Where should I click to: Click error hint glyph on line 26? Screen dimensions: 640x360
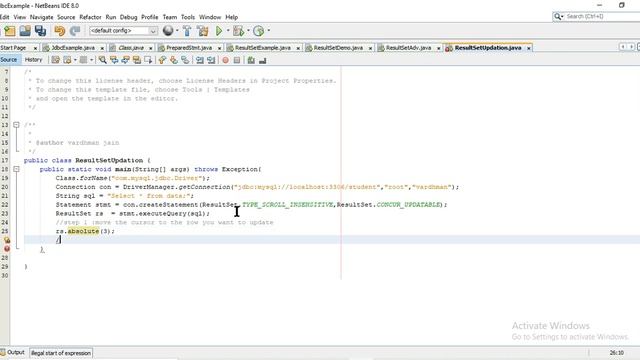click(x=7, y=240)
